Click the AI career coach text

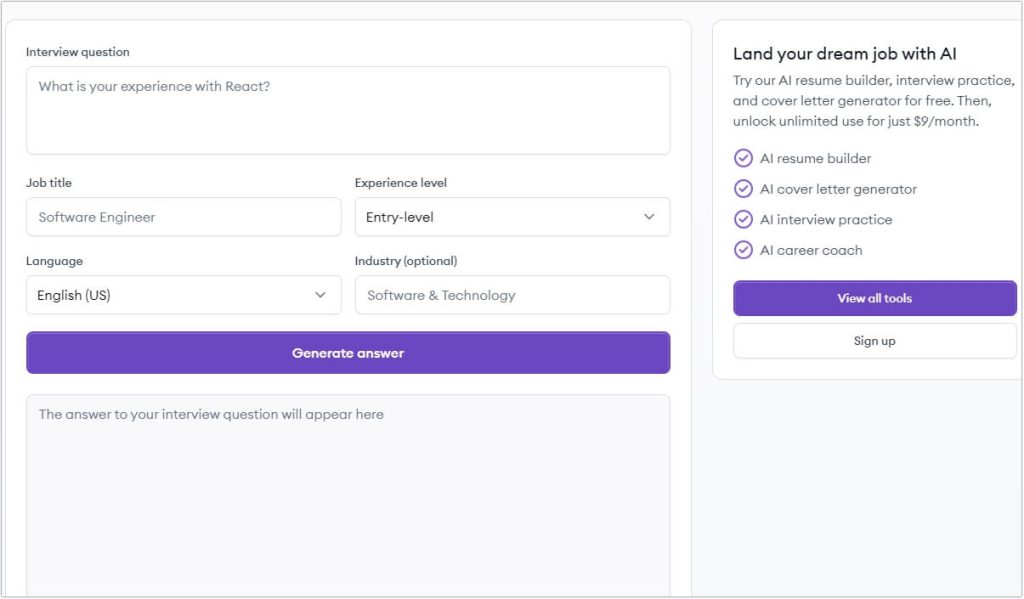(x=811, y=250)
